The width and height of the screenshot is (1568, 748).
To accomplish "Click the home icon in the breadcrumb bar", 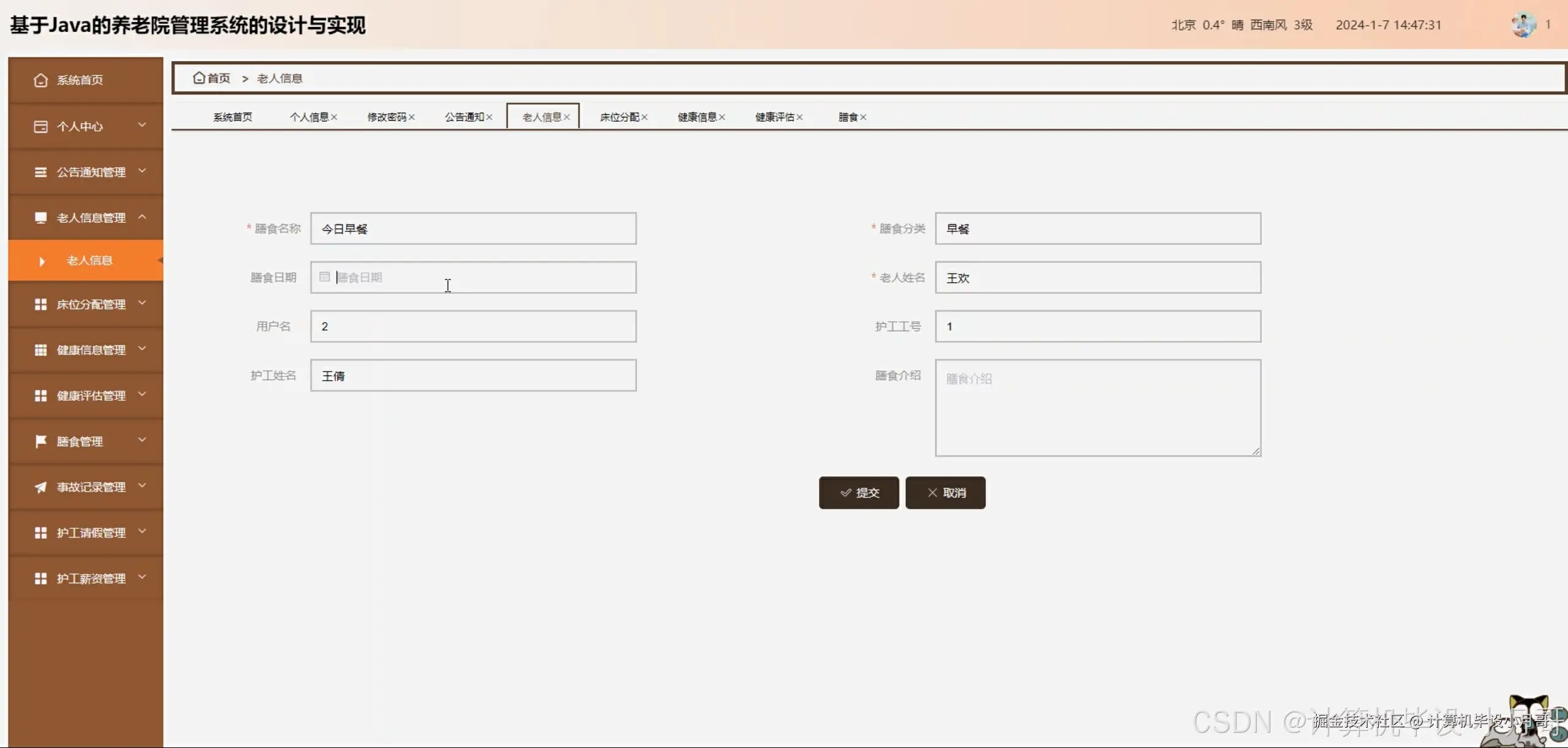I will pyautogui.click(x=198, y=78).
